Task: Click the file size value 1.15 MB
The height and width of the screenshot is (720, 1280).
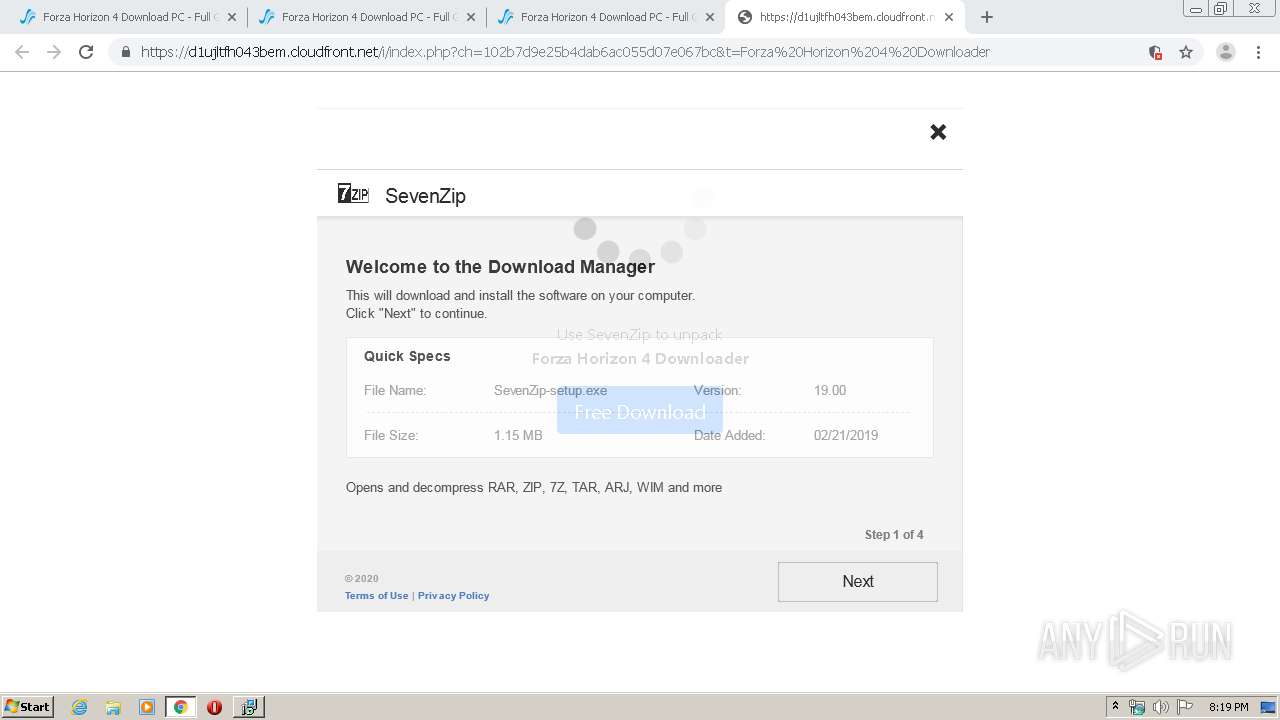Action: click(x=518, y=435)
